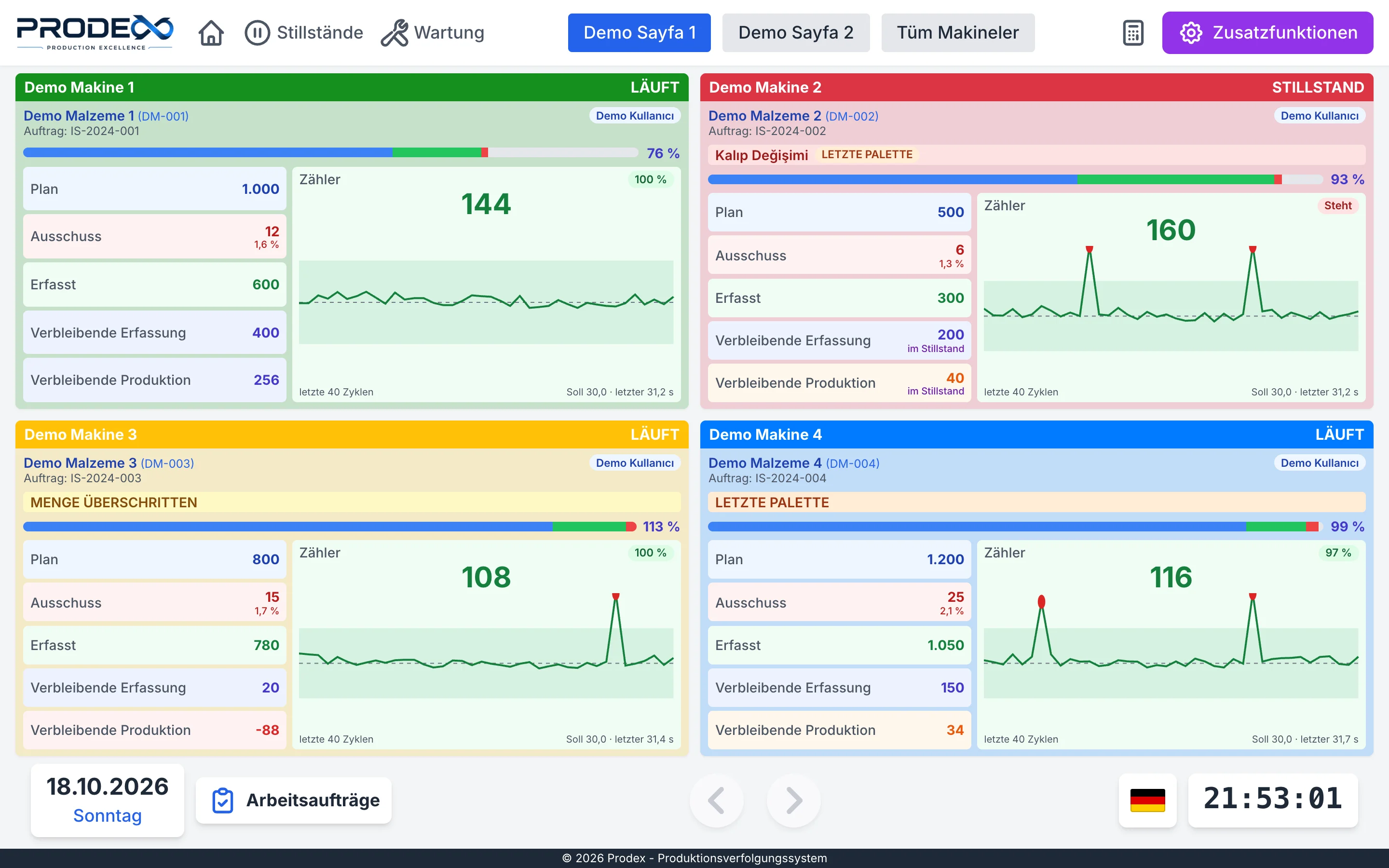Open Demo Makine 4 blue header
This screenshot has width=1389, height=868.
point(1036,434)
